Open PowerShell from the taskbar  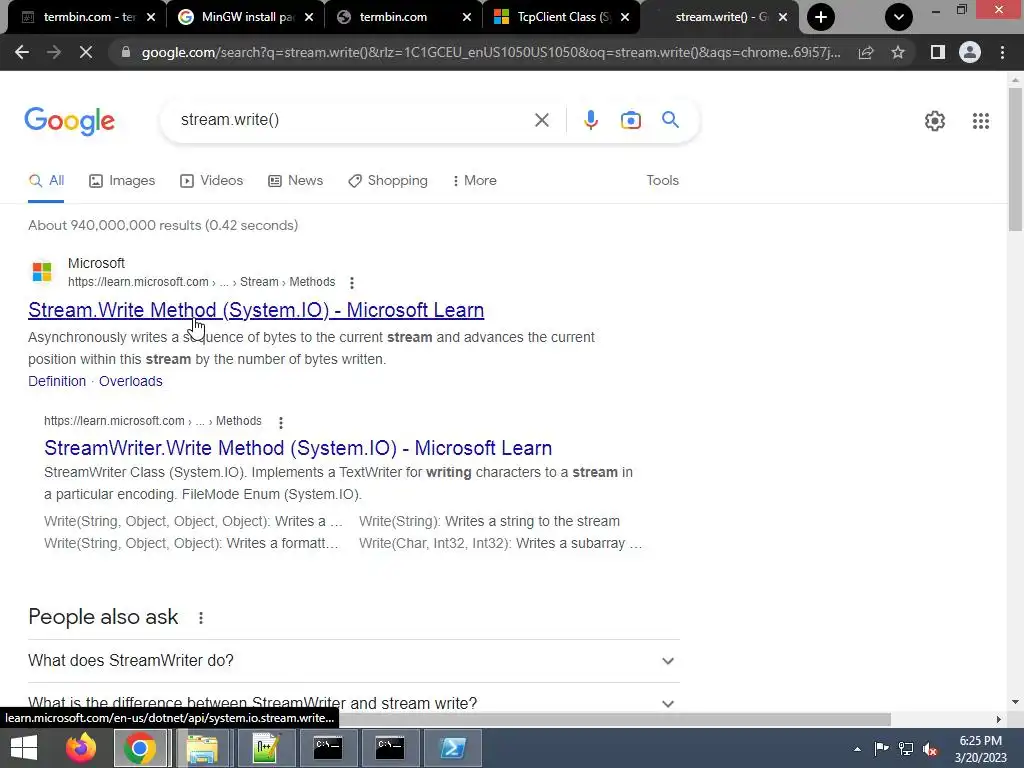(453, 748)
